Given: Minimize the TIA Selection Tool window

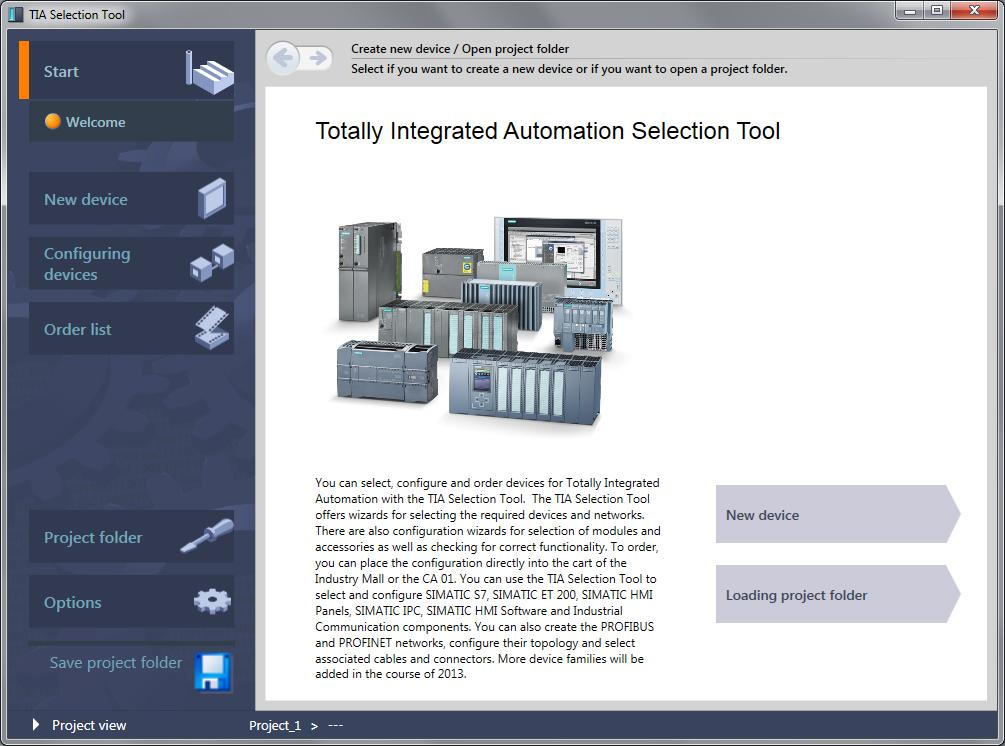Looking at the screenshot, I should tap(909, 11).
